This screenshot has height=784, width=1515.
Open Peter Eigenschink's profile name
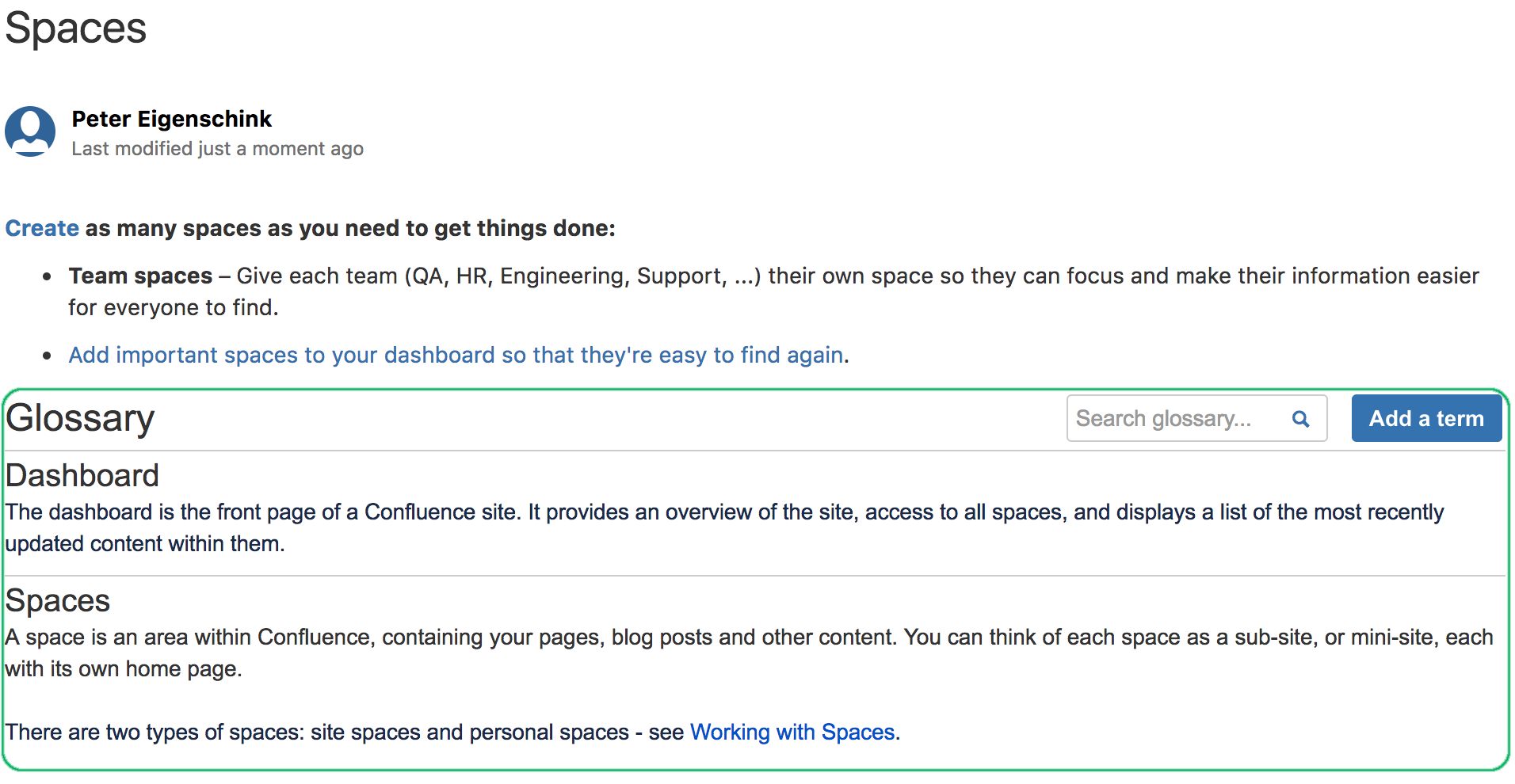tap(171, 119)
